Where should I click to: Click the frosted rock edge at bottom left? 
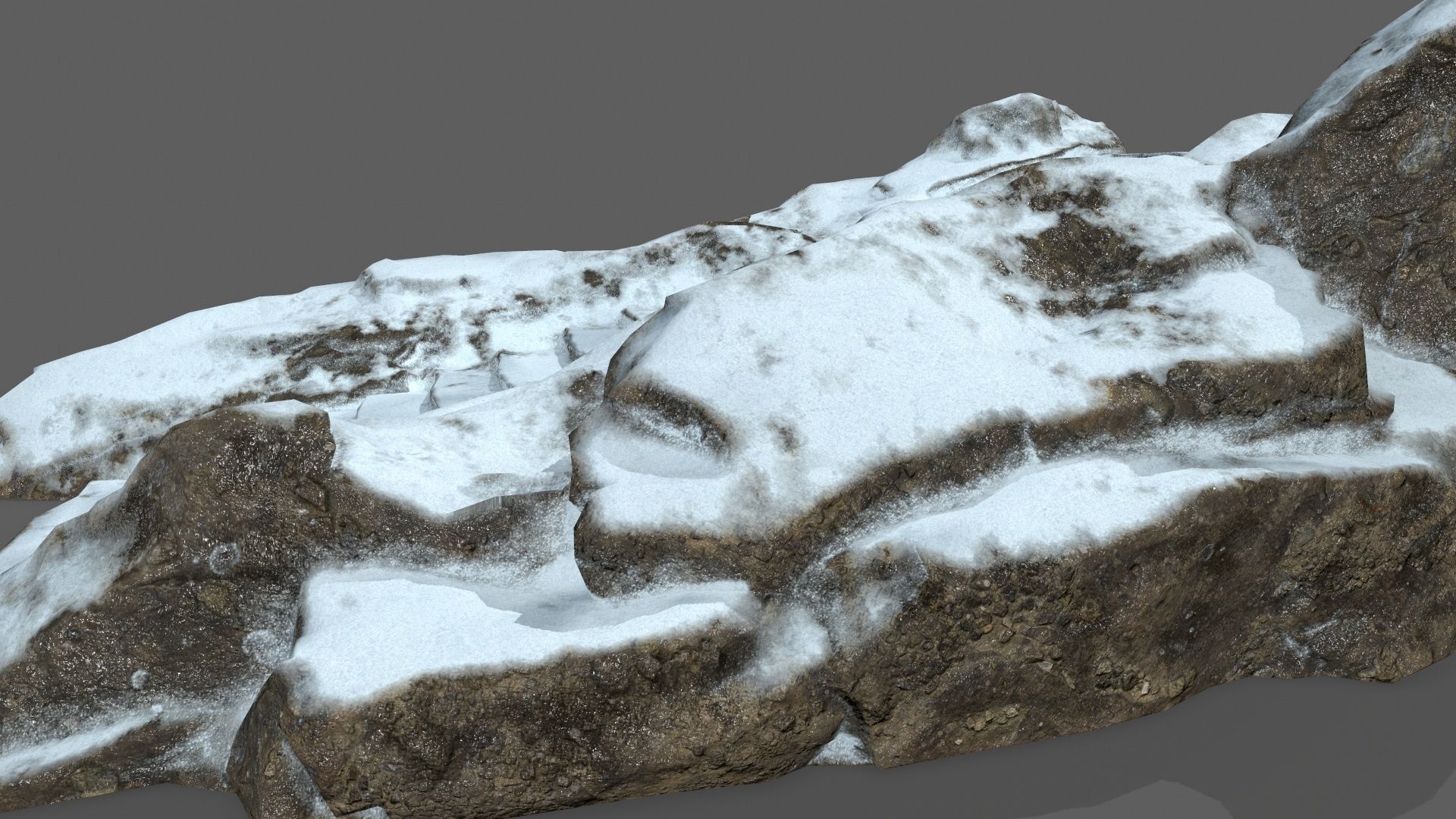[76, 743]
